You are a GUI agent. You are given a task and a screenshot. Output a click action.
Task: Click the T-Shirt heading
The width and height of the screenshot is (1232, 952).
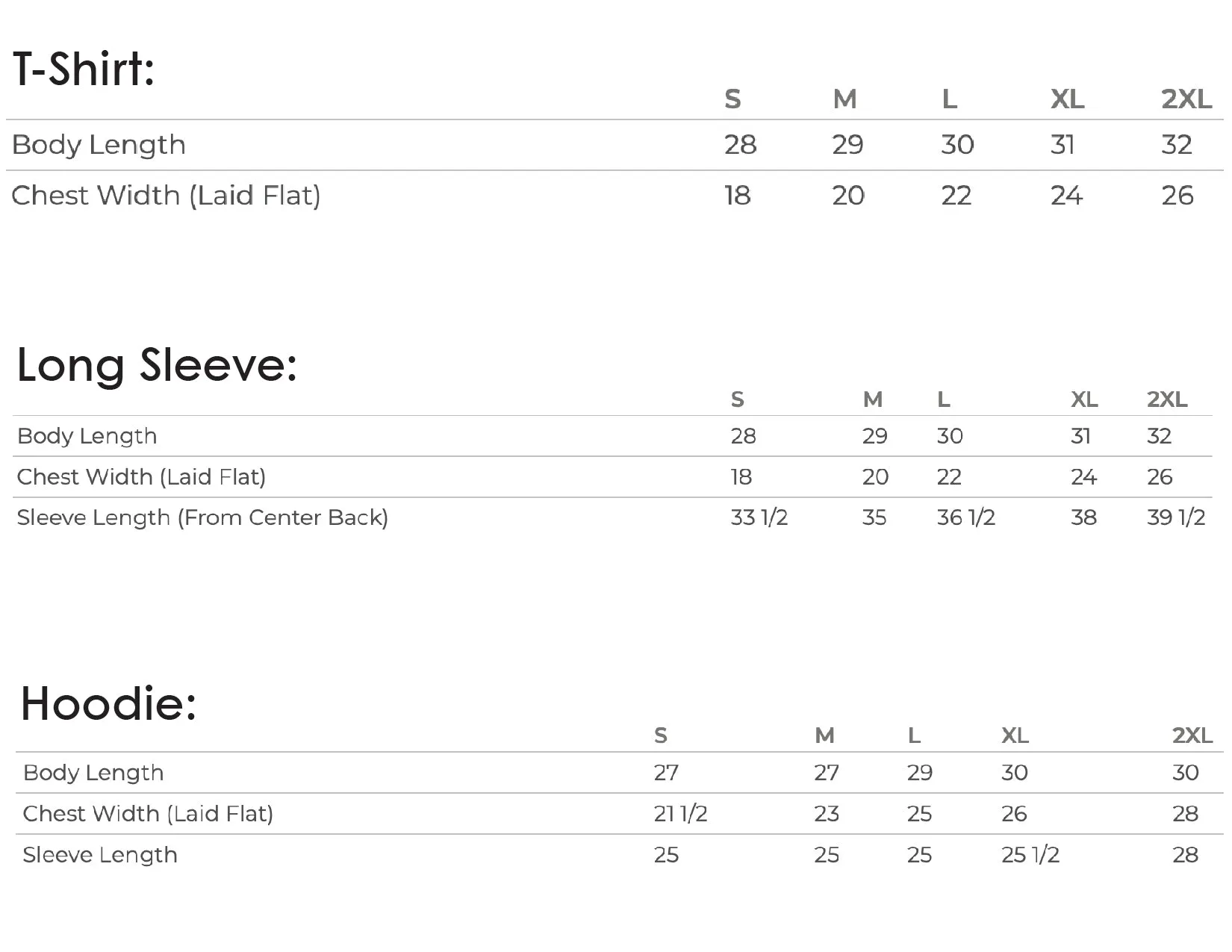click(84, 69)
